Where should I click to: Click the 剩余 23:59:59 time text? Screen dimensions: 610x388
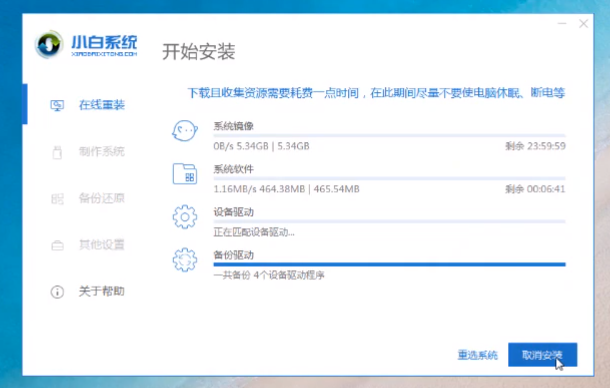click(x=535, y=146)
